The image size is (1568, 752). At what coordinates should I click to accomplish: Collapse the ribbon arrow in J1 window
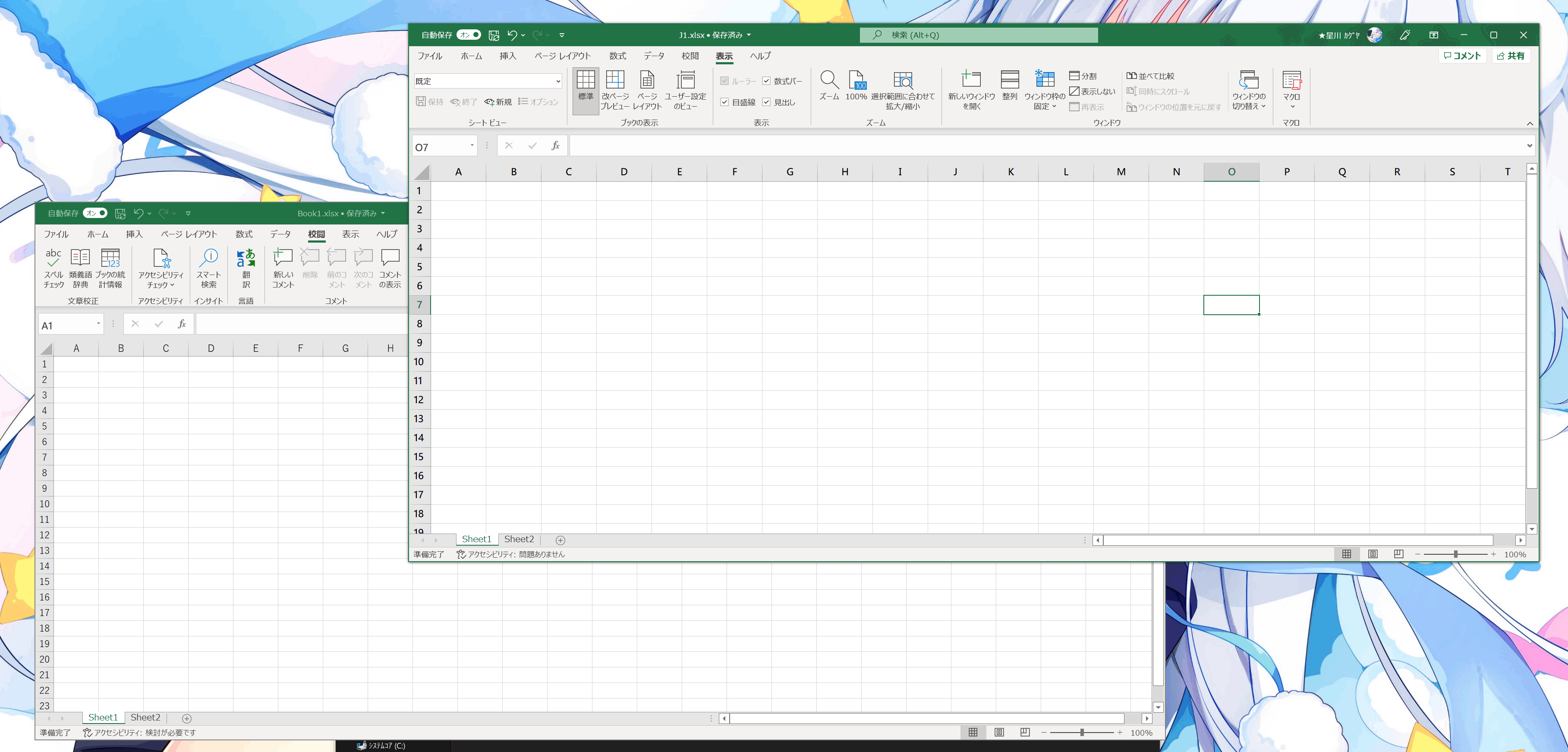tap(1530, 123)
